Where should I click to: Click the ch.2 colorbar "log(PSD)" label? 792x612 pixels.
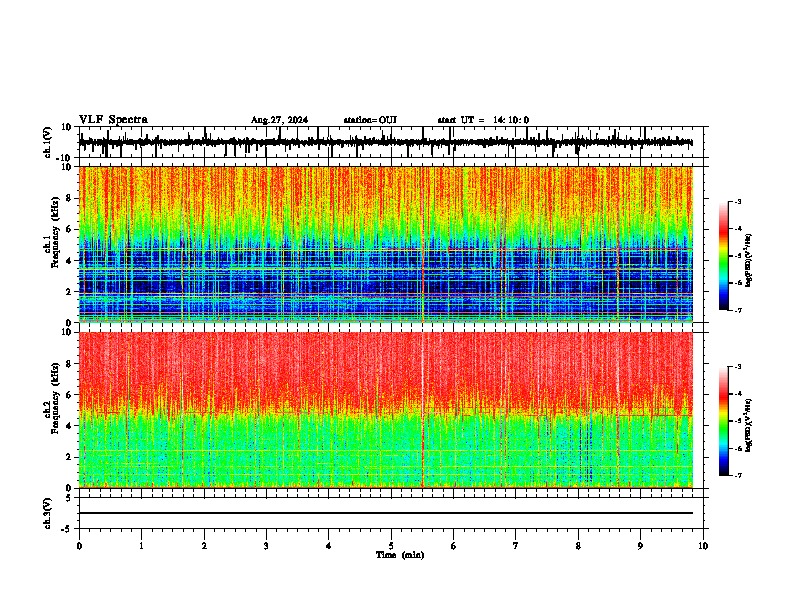pos(748,425)
